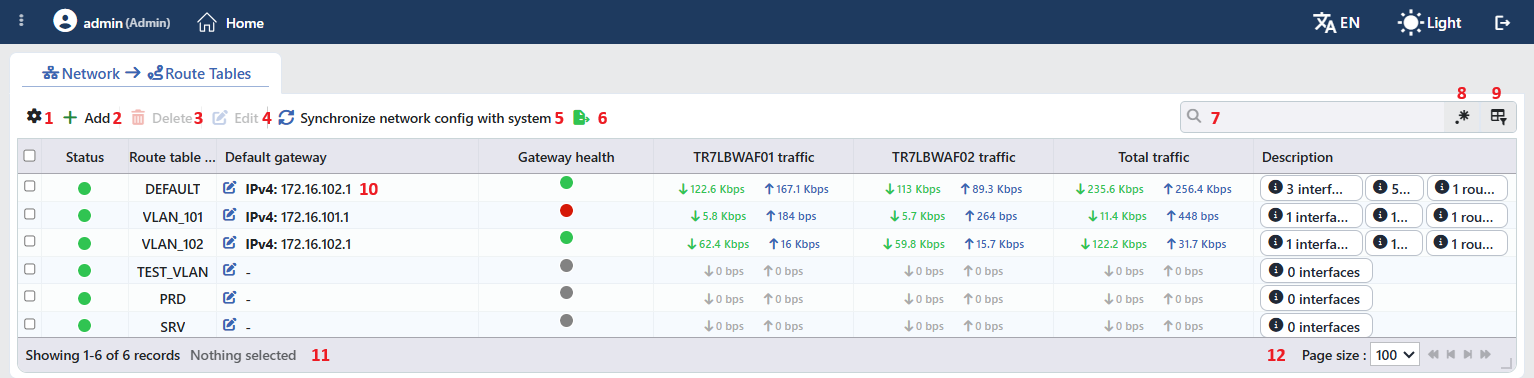Click the Edit button in toolbar
The height and width of the screenshot is (378, 1534).
(235, 118)
